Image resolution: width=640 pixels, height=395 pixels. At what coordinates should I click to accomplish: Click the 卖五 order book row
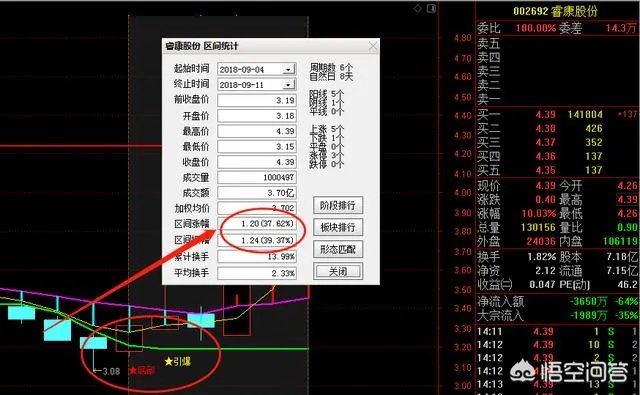(558, 43)
